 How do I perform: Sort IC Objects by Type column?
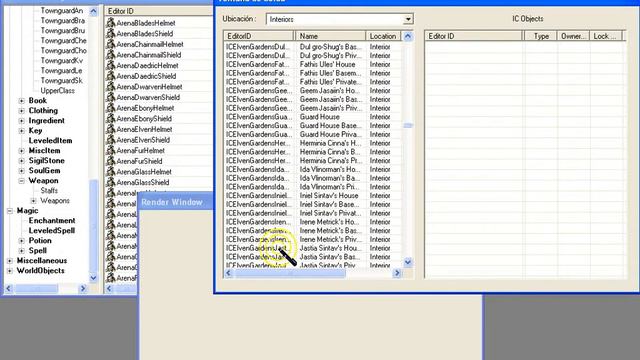541,36
